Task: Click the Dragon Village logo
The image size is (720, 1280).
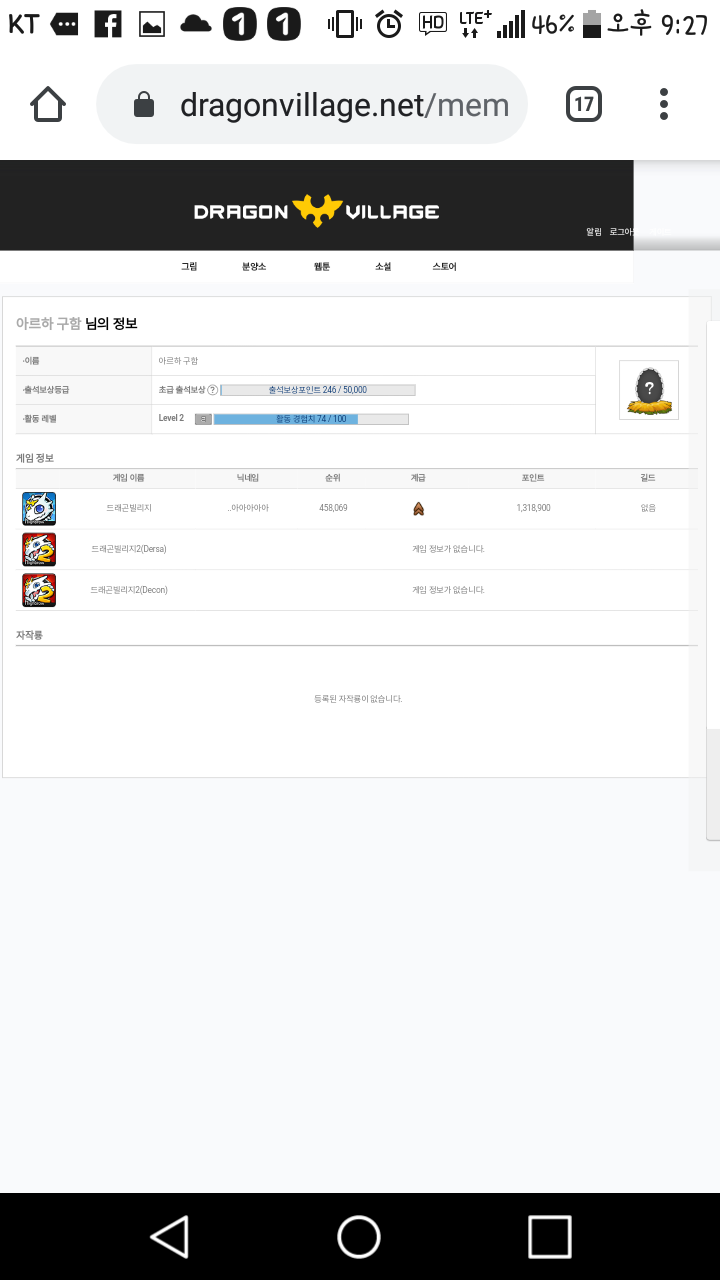Action: coord(316,211)
